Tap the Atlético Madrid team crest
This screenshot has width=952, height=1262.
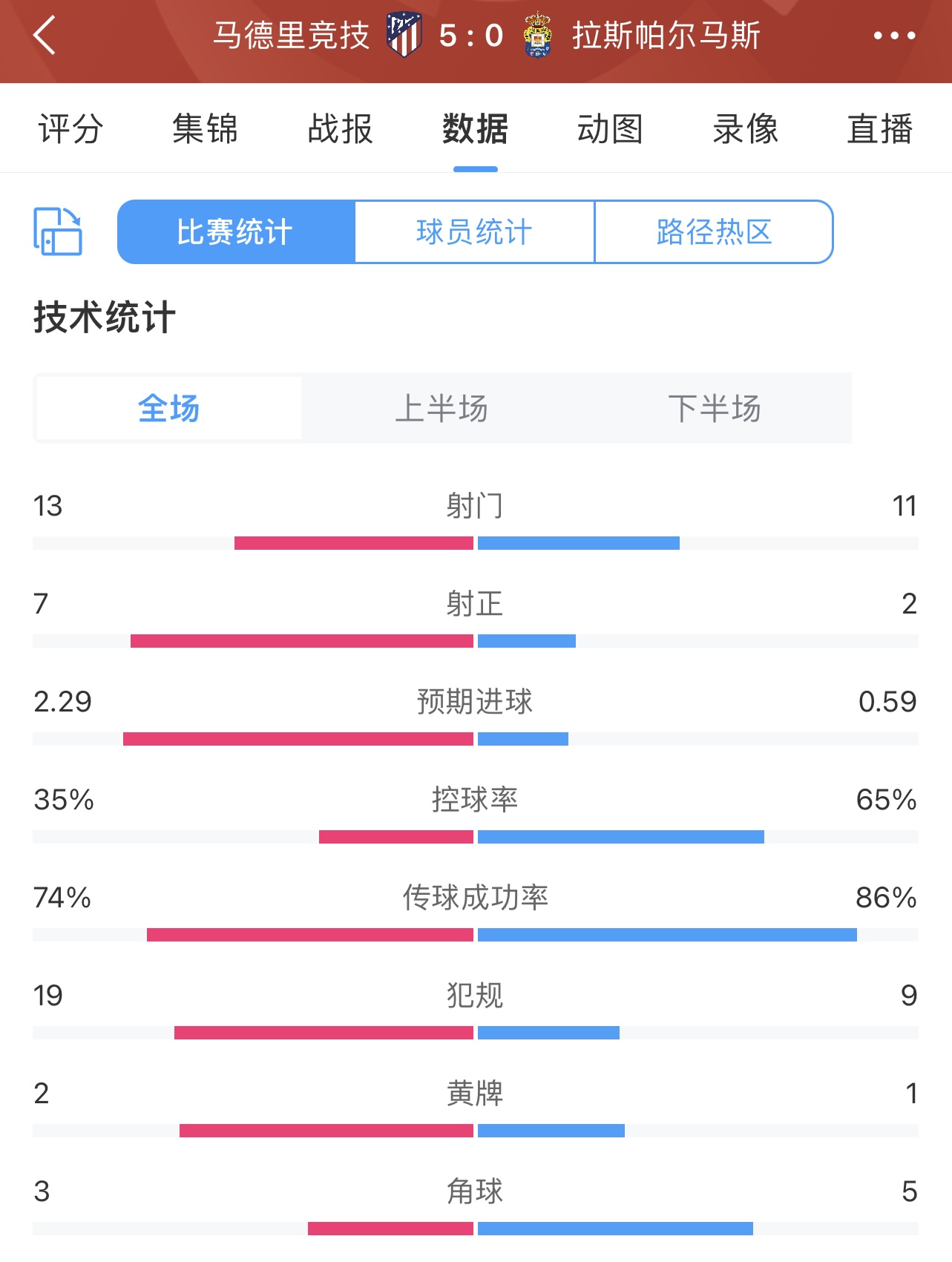[x=404, y=35]
